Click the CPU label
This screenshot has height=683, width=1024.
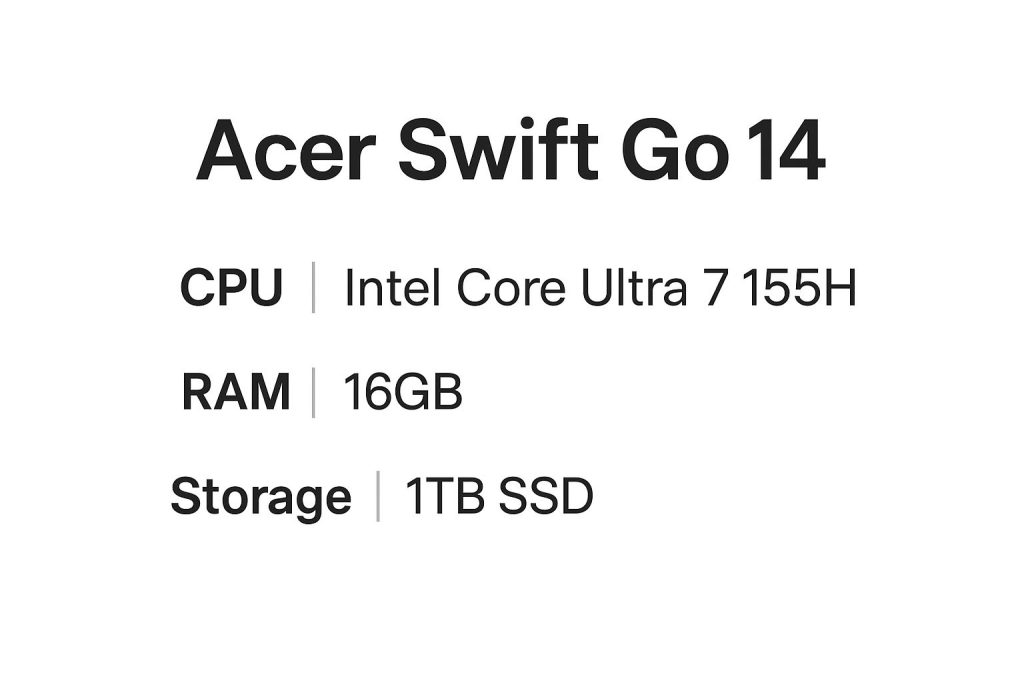(x=232, y=287)
